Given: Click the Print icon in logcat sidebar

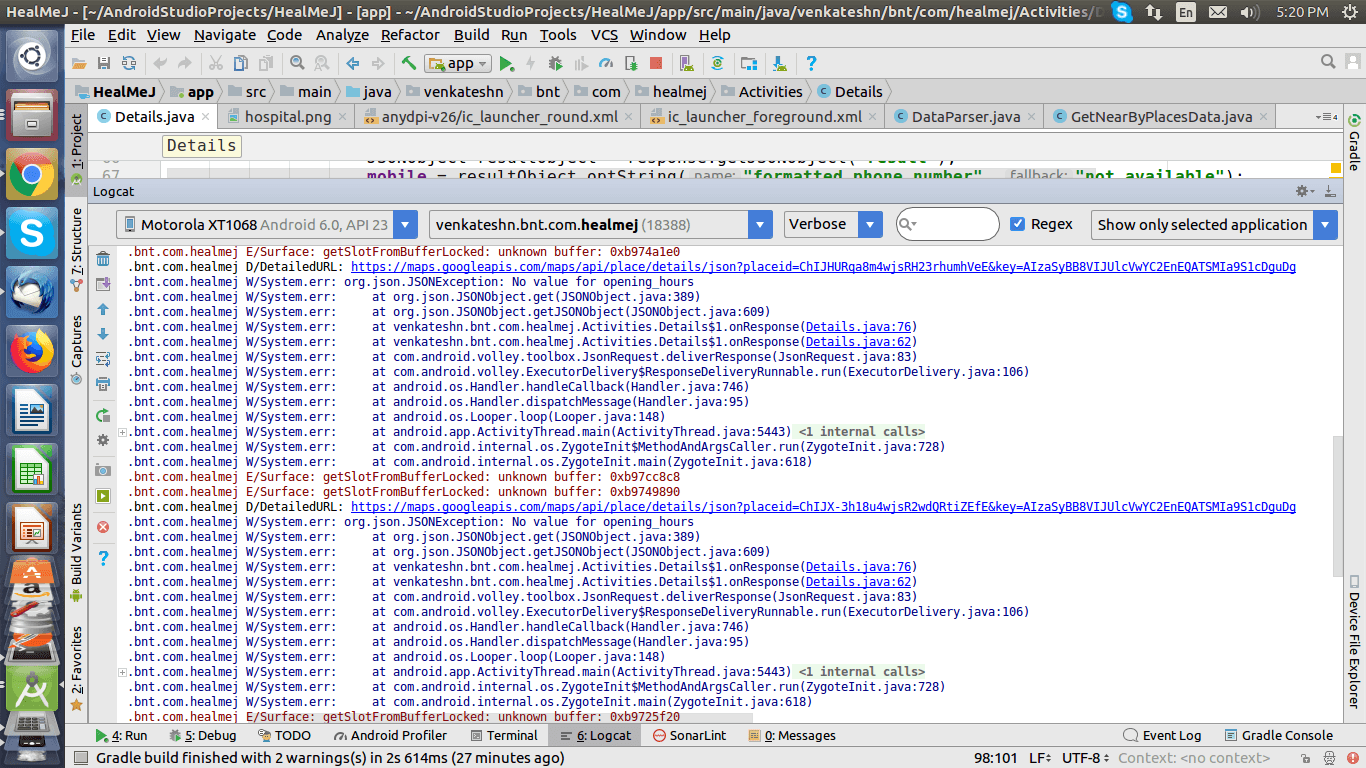Looking at the screenshot, I should pyautogui.click(x=102, y=383).
